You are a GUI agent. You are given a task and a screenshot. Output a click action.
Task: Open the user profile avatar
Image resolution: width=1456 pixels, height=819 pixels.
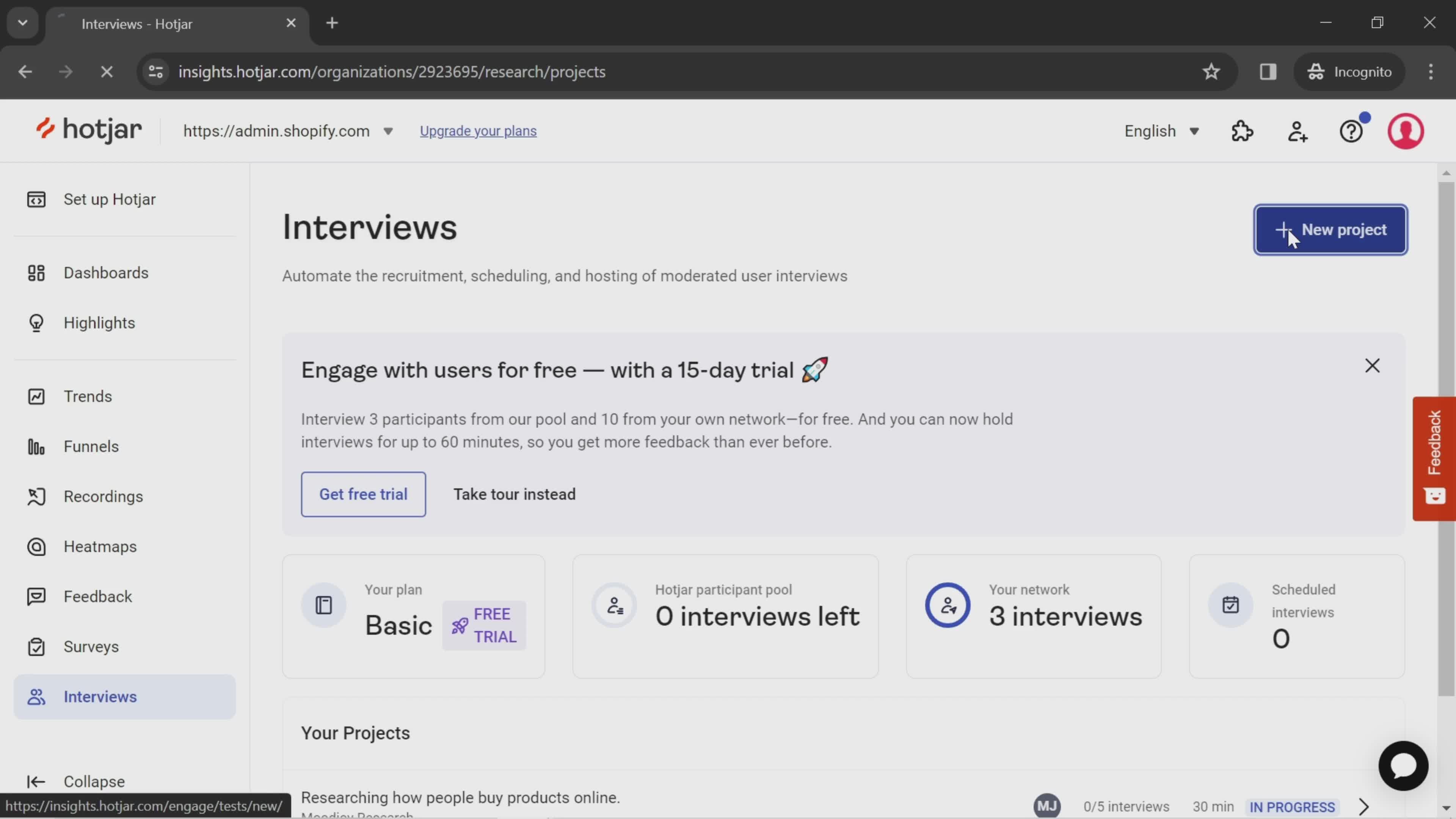[x=1406, y=131]
